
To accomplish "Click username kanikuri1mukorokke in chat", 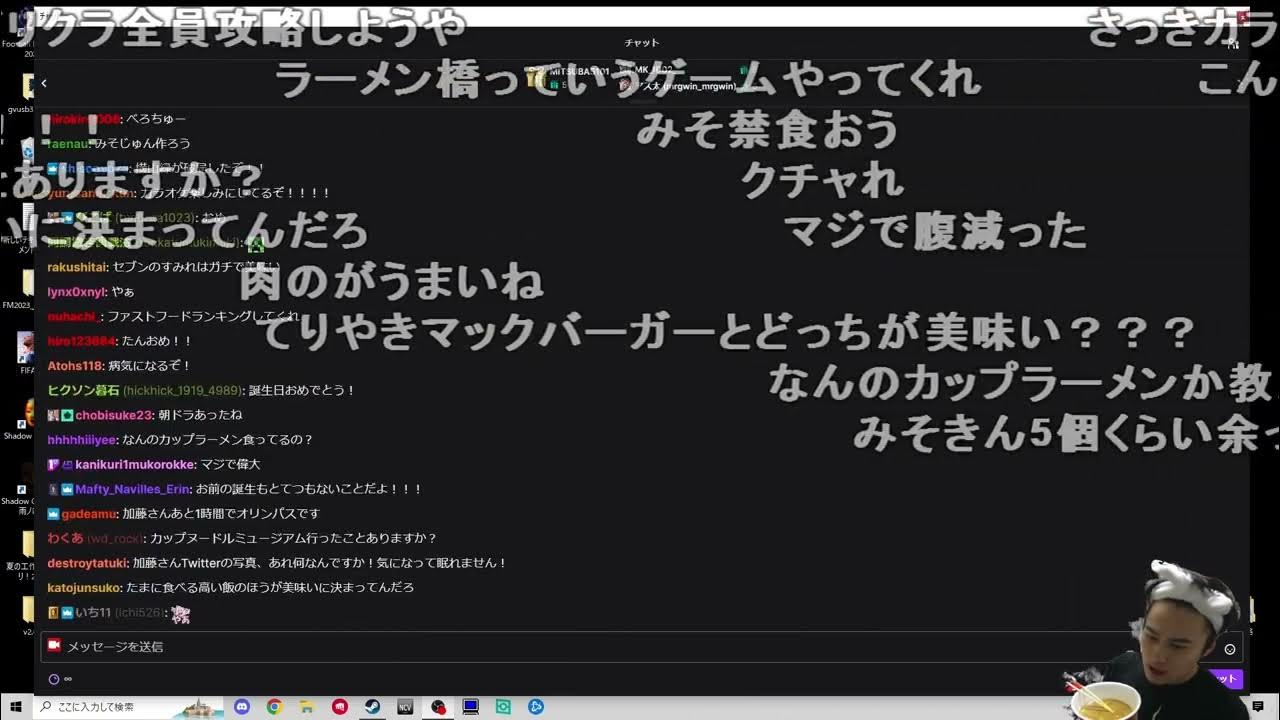I will [135, 464].
